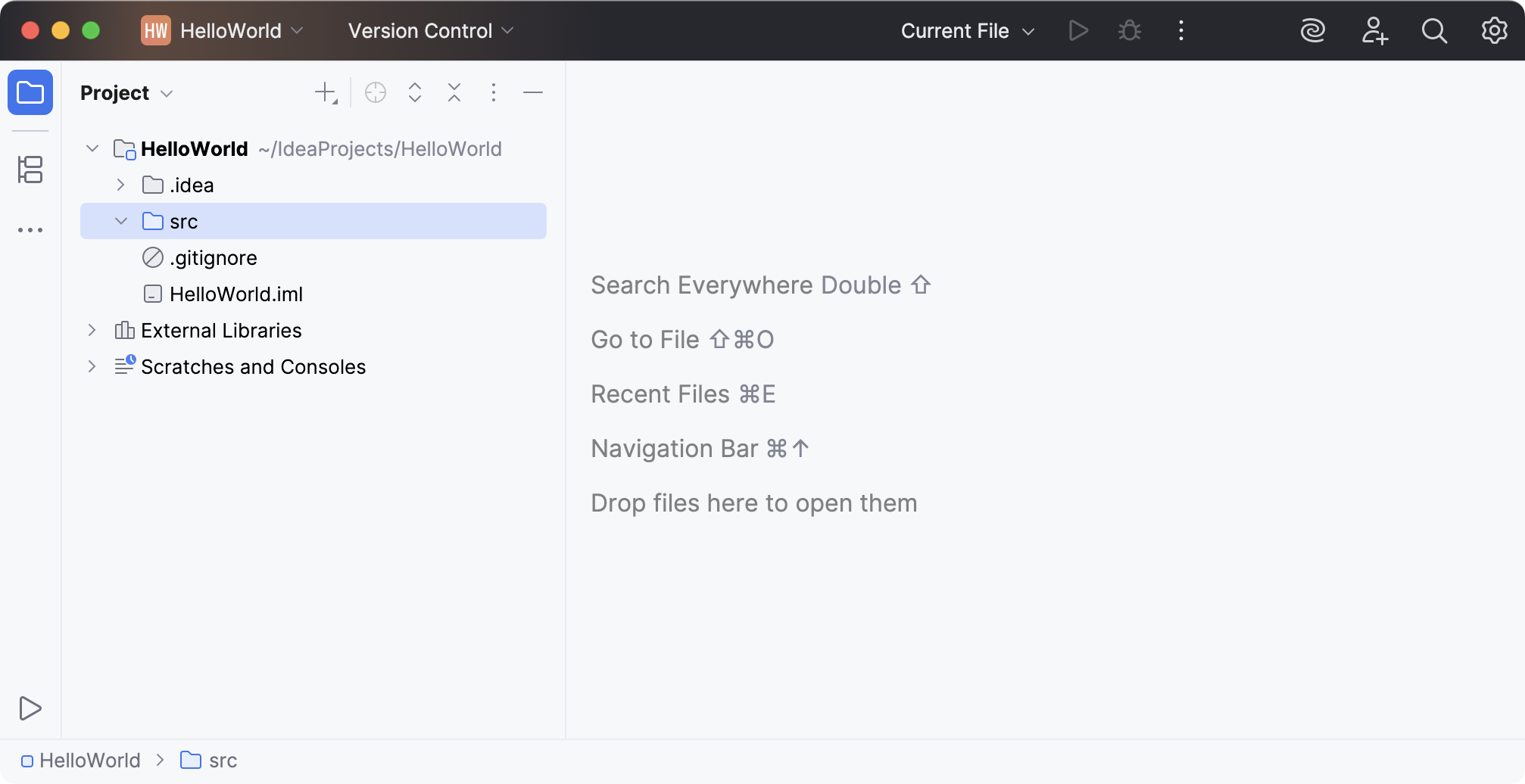
Task: Click the Run tool window icon in sidebar
Action: point(30,708)
